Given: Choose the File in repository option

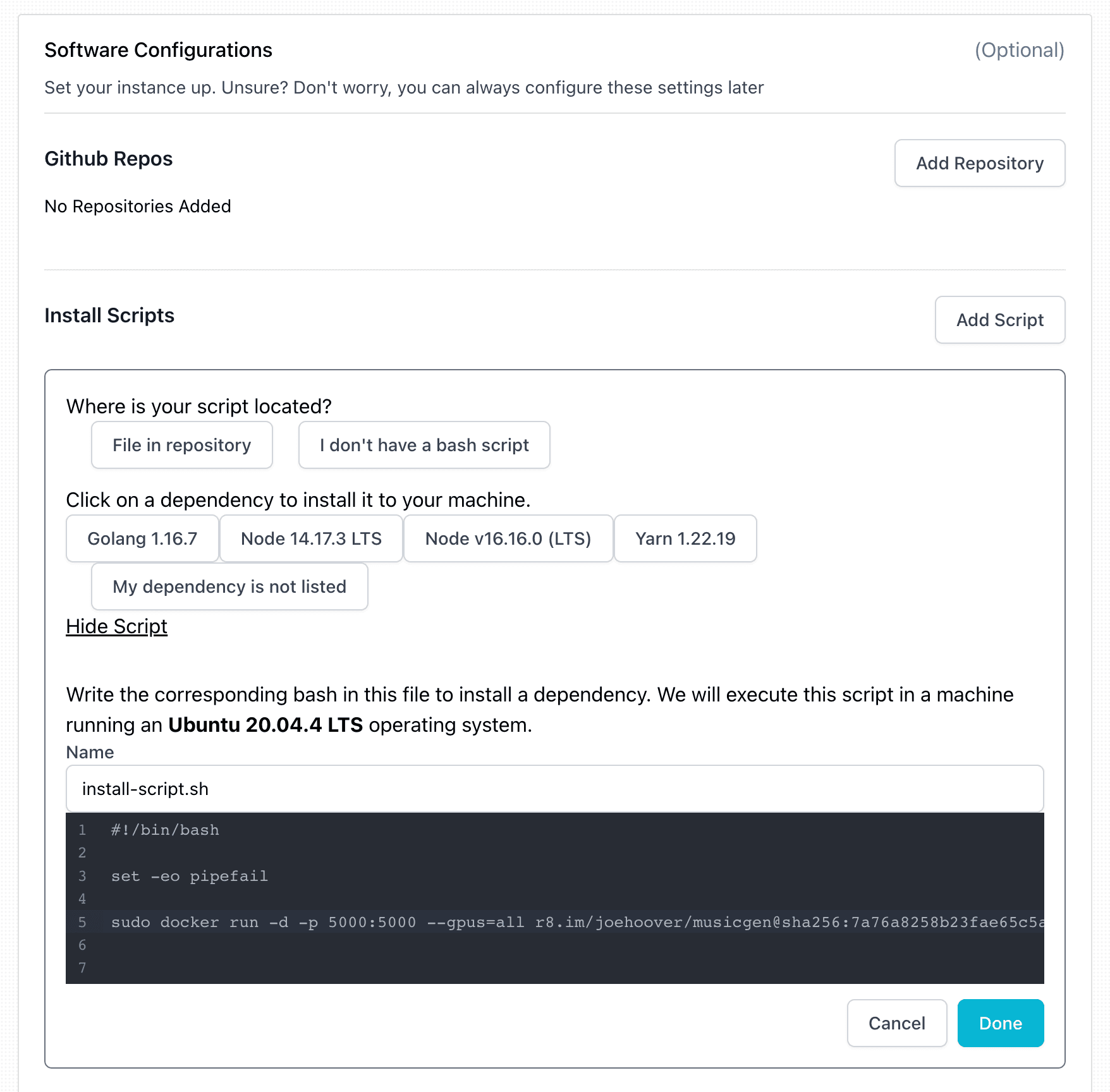Looking at the screenshot, I should [x=181, y=445].
